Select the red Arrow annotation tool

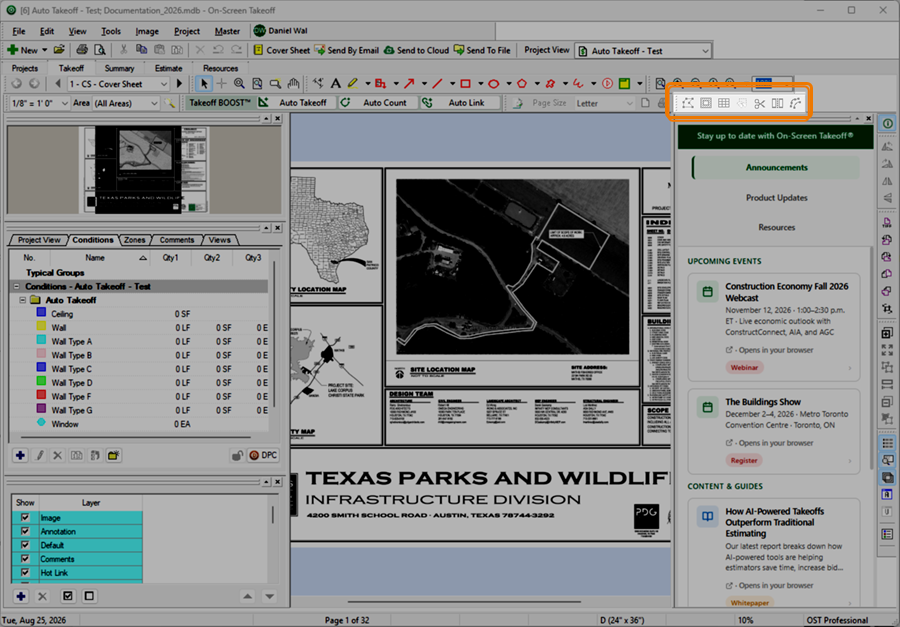pos(409,84)
